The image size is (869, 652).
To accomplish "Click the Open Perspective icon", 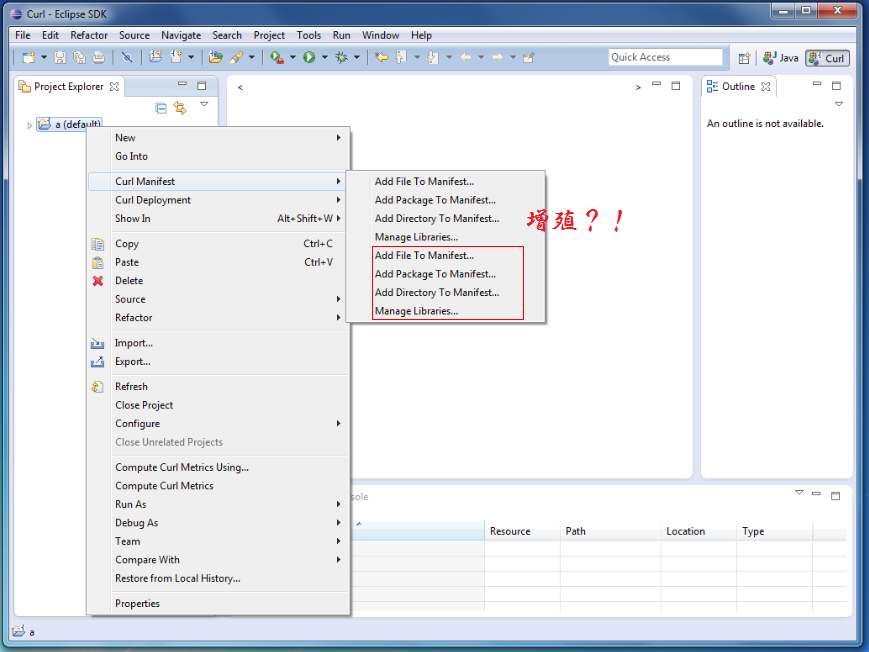I will [x=744, y=58].
